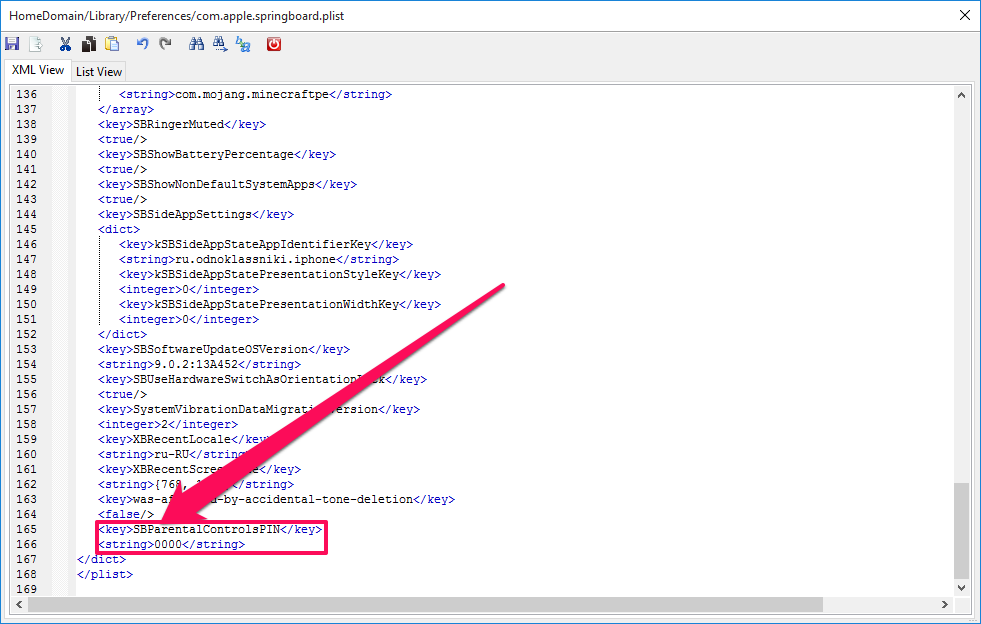
Task: Undo the last edit
Action: pyautogui.click(x=142, y=44)
